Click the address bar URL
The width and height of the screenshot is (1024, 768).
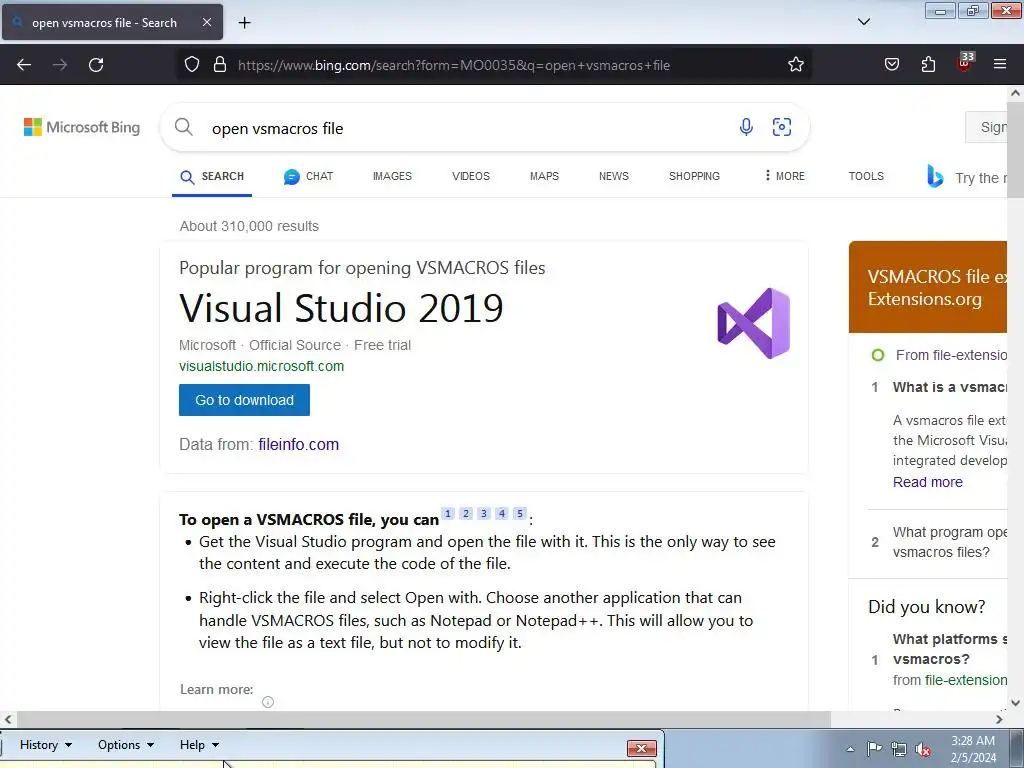(454, 65)
